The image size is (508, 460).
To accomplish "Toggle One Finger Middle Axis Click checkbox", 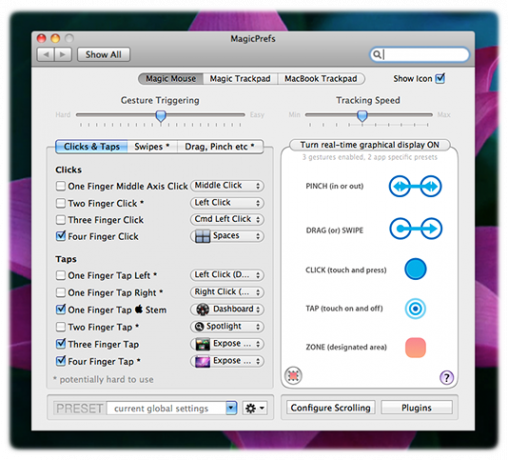I will (61, 186).
